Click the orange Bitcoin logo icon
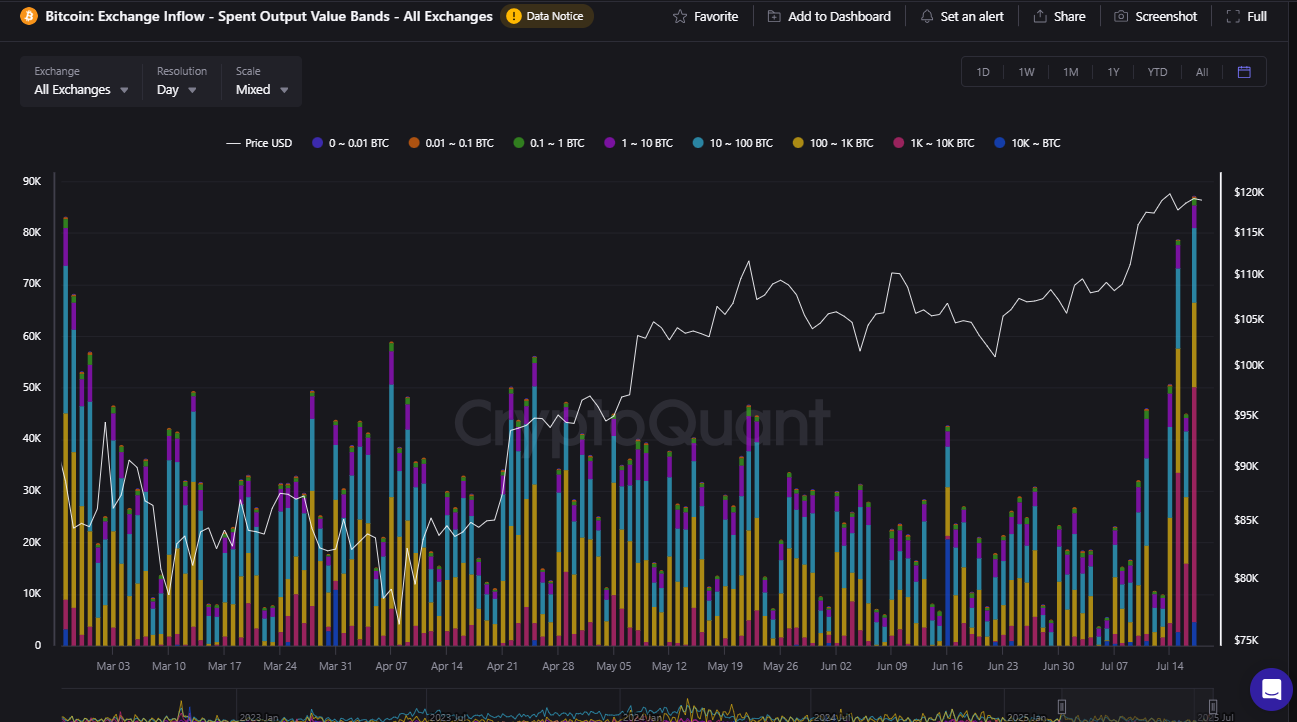This screenshot has height=722, width=1297. (x=29, y=16)
